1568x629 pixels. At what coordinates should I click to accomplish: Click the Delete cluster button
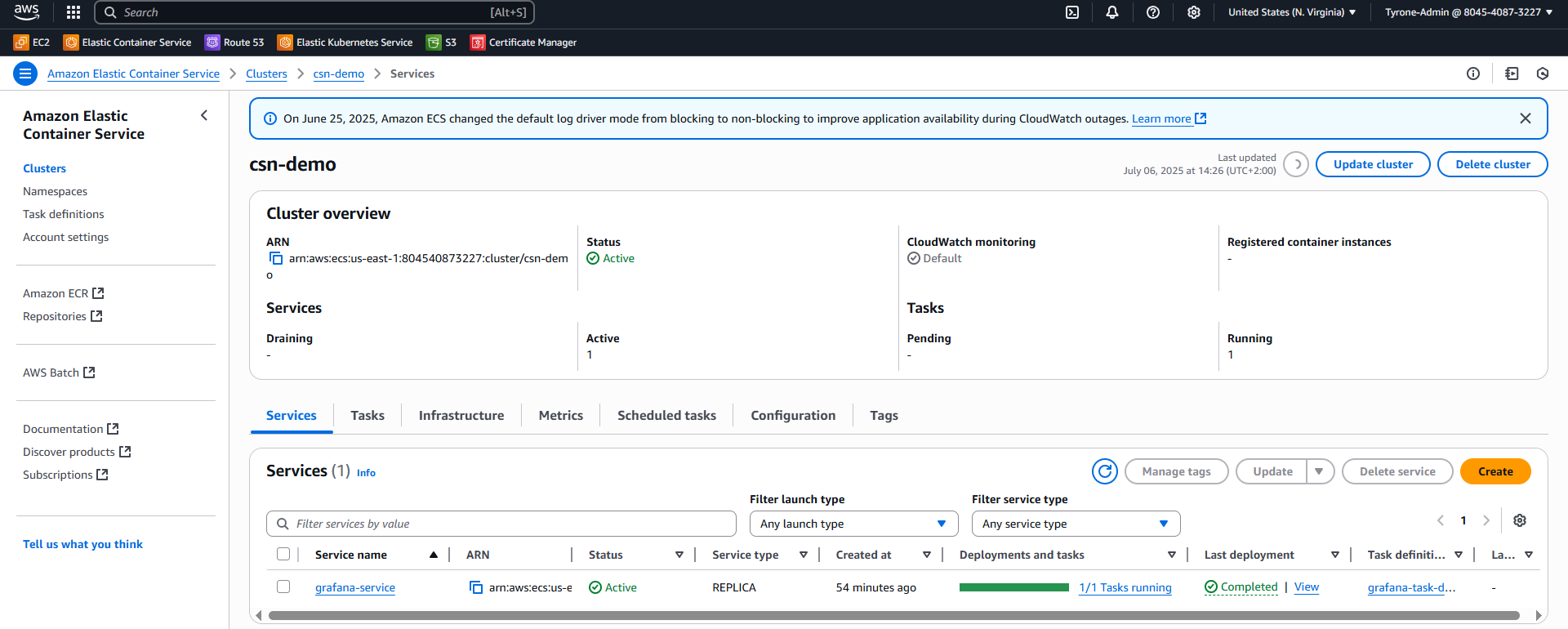[1493, 164]
